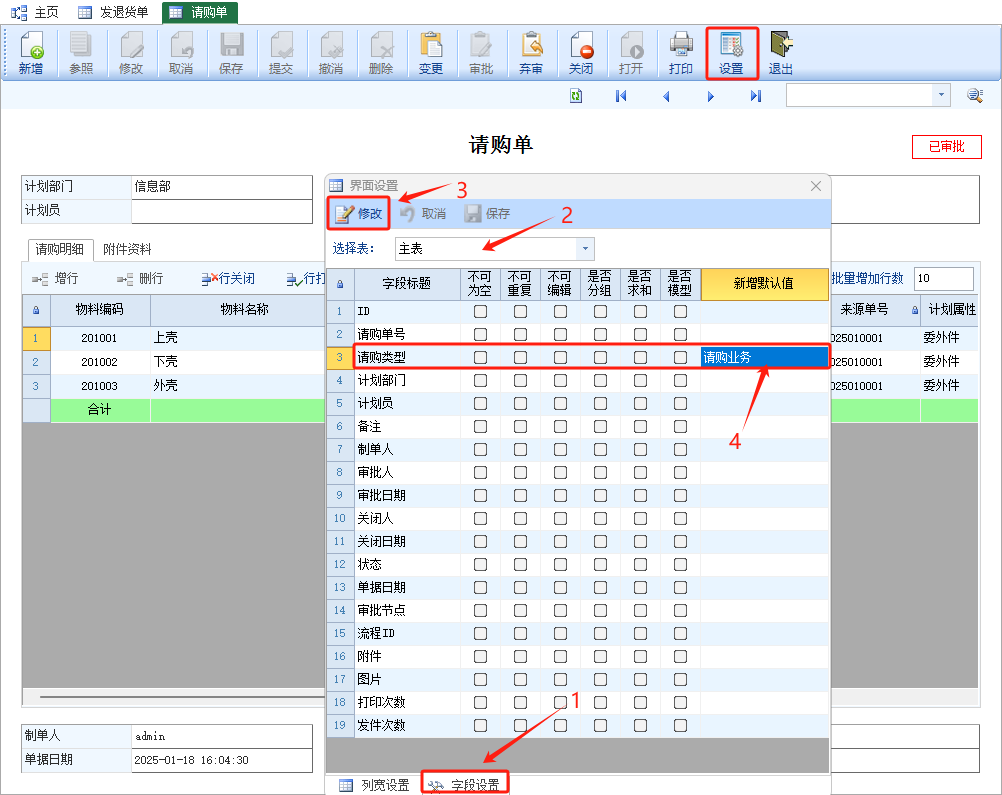The height and width of the screenshot is (795, 1002).
Task: Click the 保存 icon in main toolbar
Action: coord(231,53)
